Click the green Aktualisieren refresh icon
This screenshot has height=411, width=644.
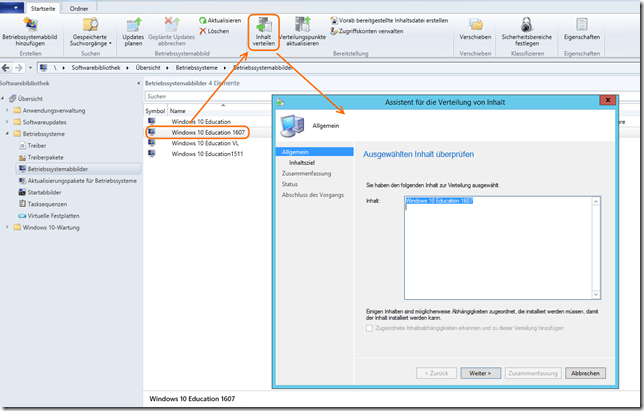pos(203,20)
